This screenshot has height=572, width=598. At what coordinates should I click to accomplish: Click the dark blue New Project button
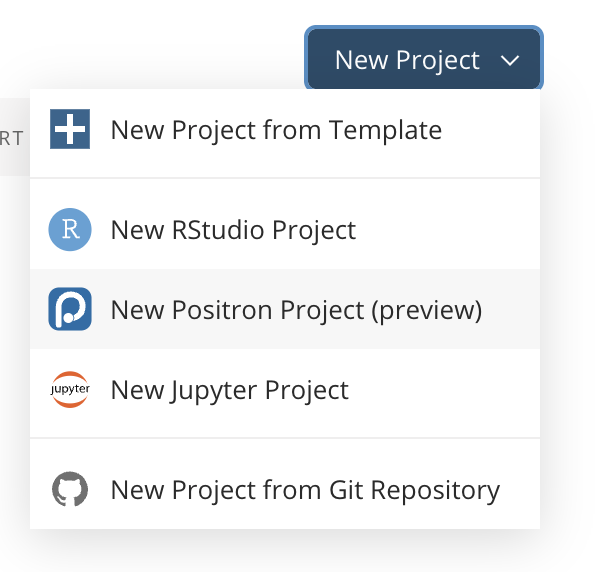[424, 59]
